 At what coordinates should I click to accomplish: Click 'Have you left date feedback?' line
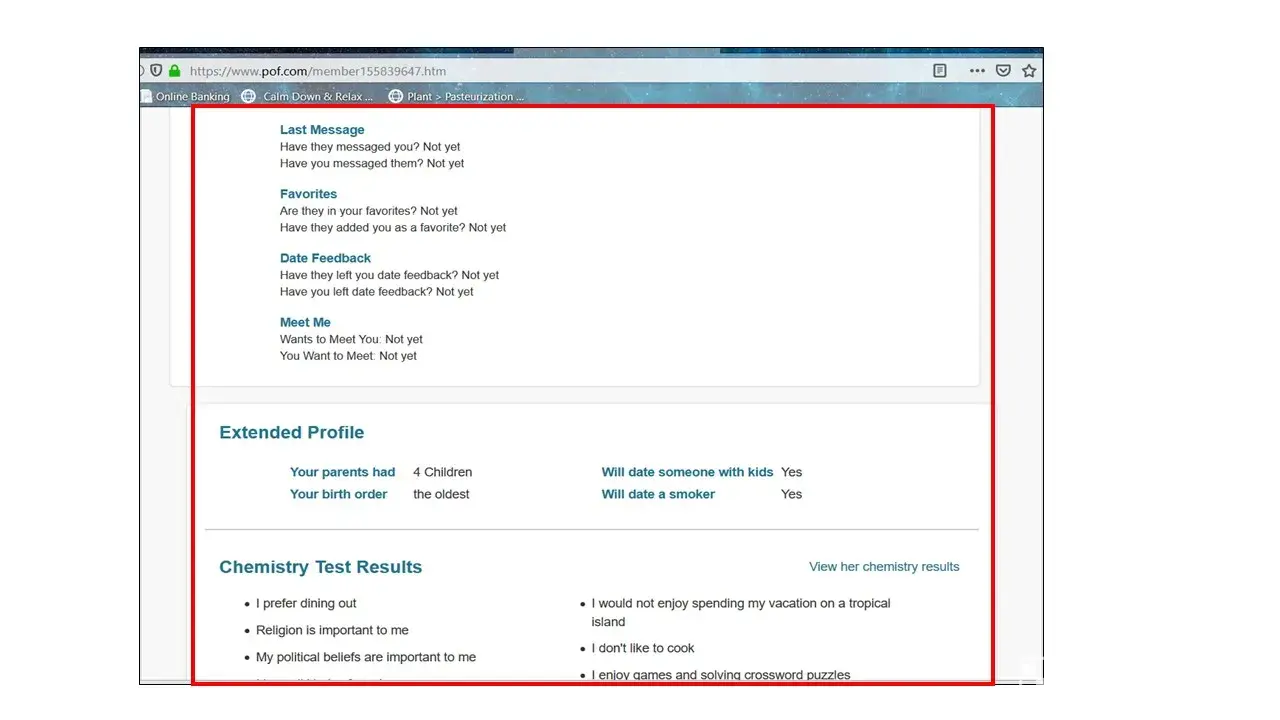[x=377, y=291]
